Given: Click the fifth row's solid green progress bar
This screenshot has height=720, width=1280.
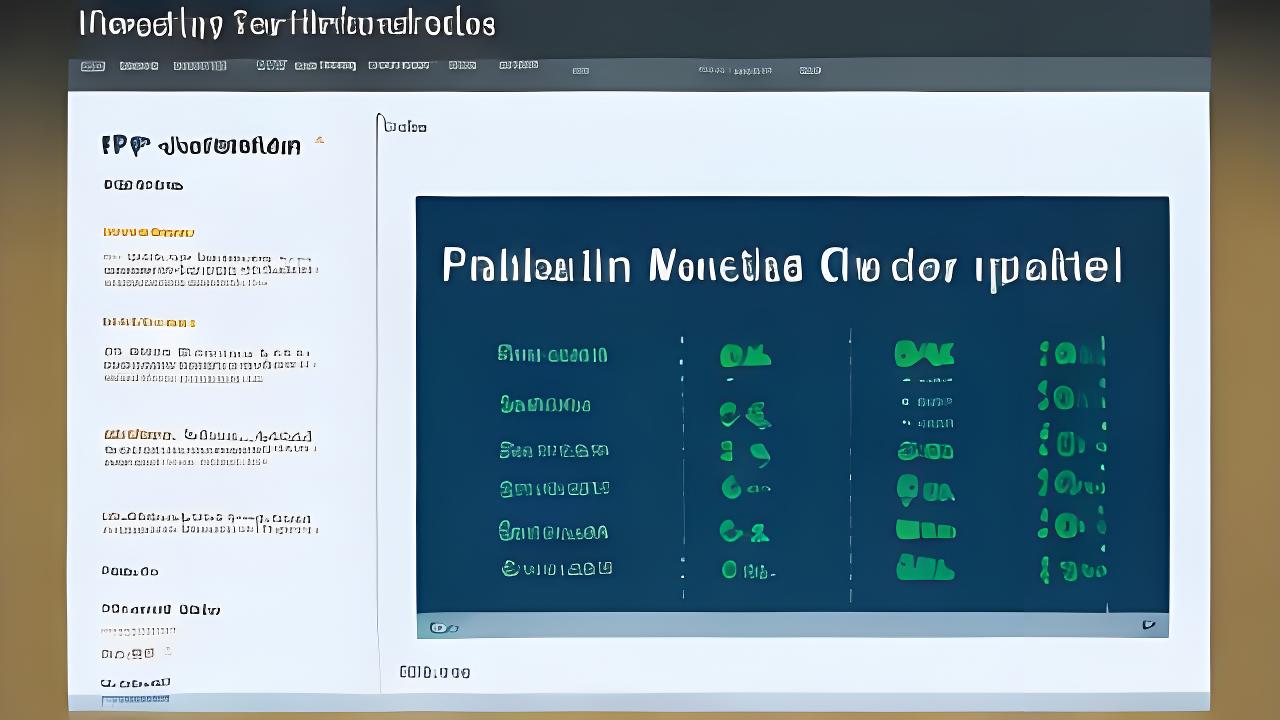Looking at the screenshot, I should [x=924, y=530].
